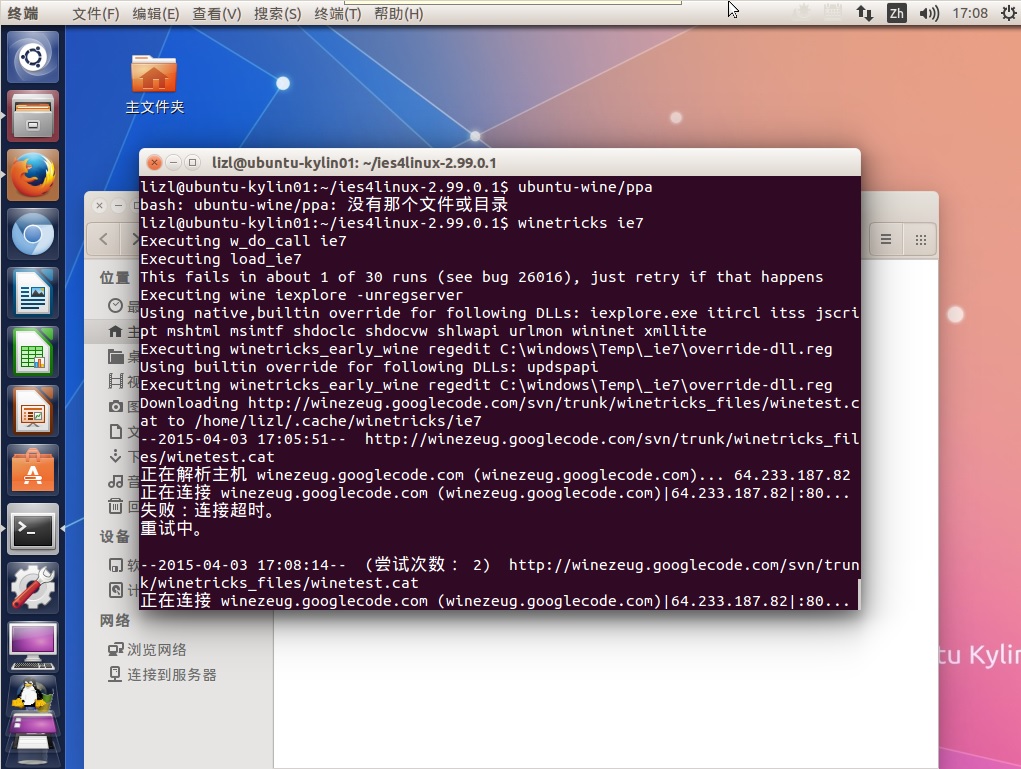Open the network connection indicator
Viewport: 1021px width, 769px height.
coord(865,13)
